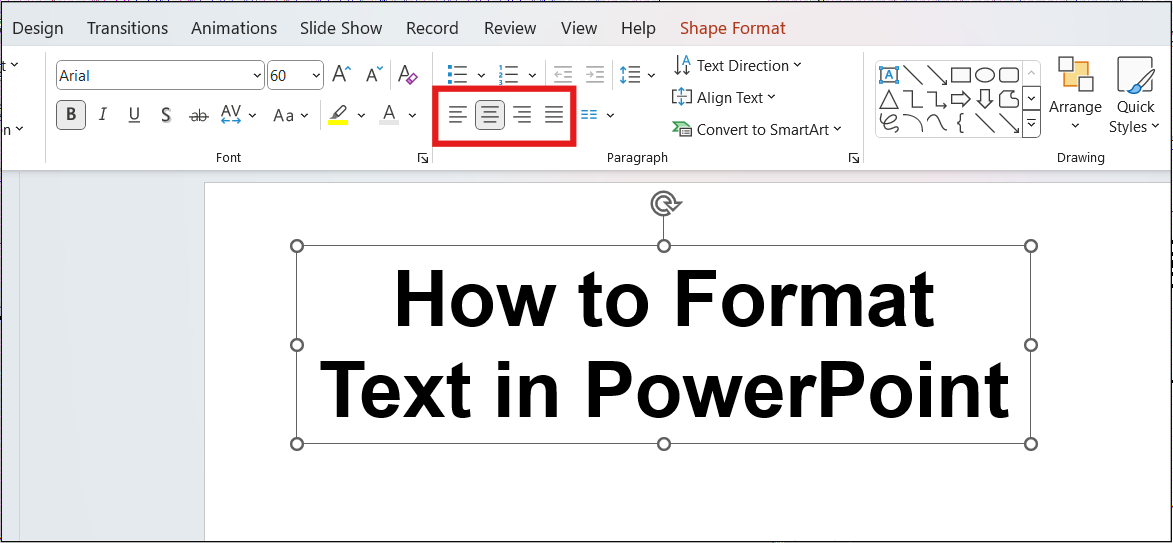Open the Record tab
The image size is (1173, 543).
click(x=432, y=28)
